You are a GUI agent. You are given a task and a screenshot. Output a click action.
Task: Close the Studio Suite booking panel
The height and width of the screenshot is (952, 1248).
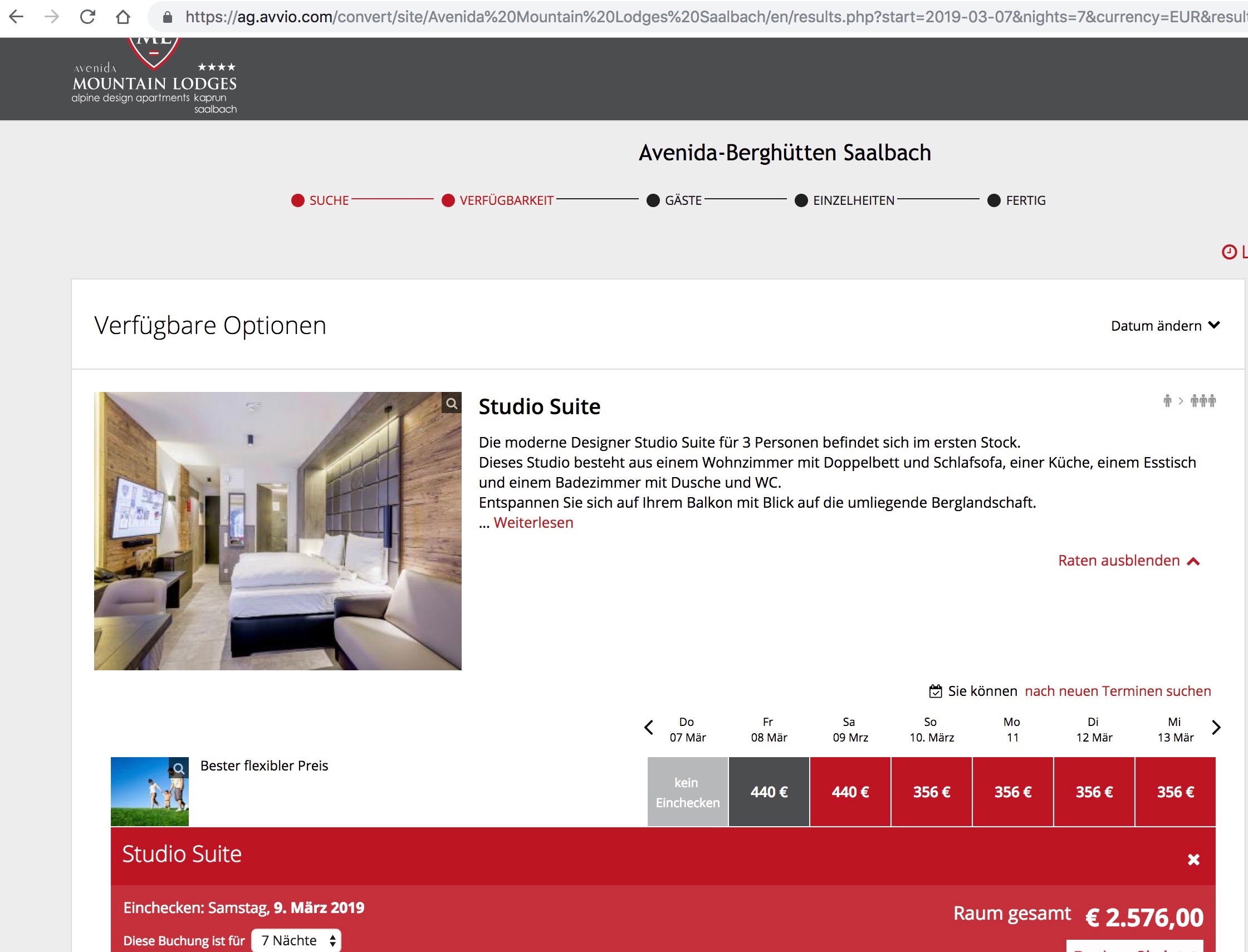[x=1193, y=860]
